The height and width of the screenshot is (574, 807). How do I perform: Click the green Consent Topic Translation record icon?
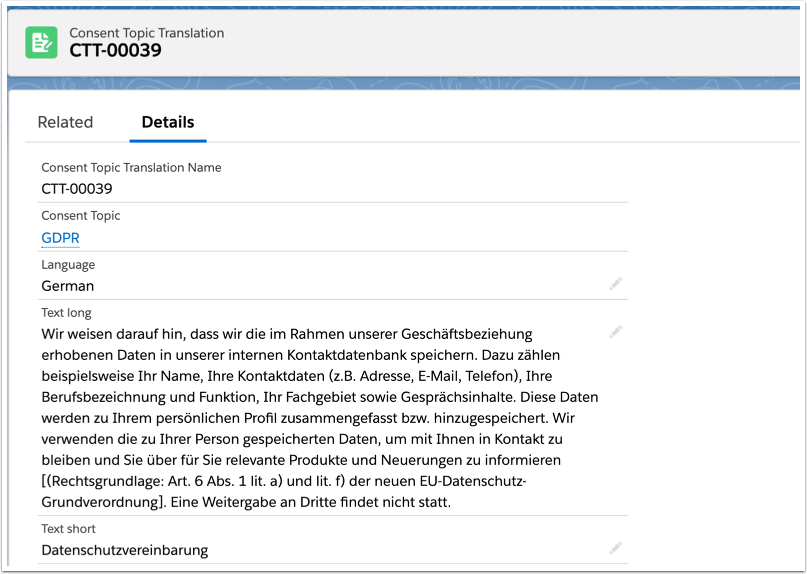(x=41, y=42)
